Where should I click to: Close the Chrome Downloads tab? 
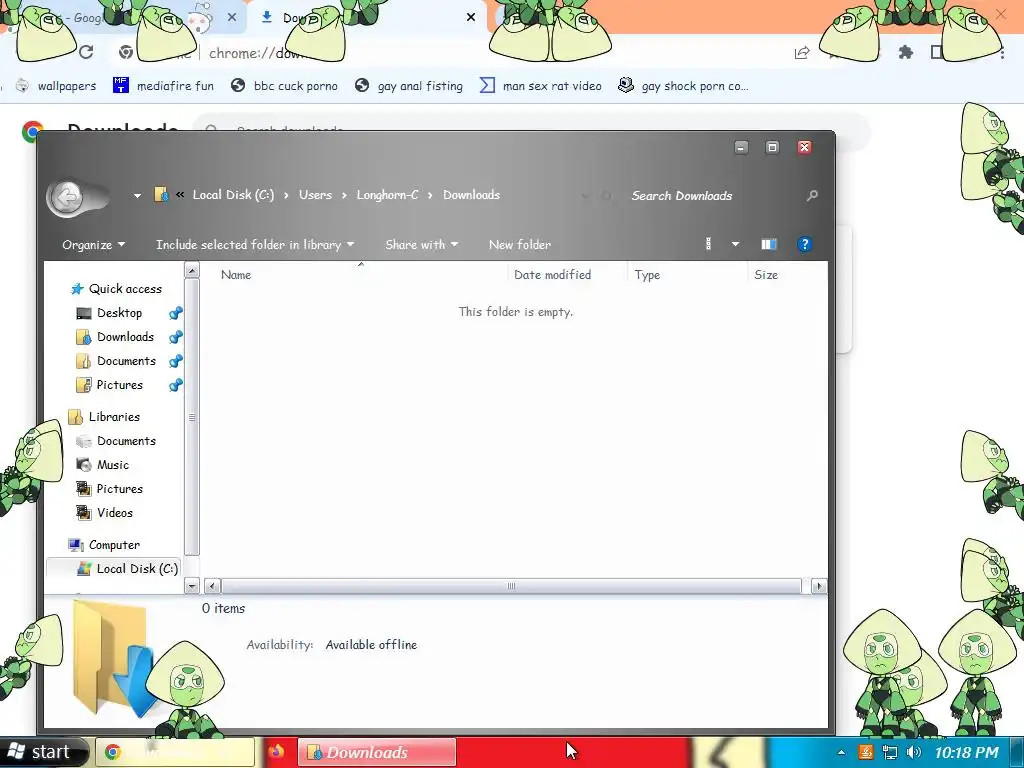[x=471, y=18]
